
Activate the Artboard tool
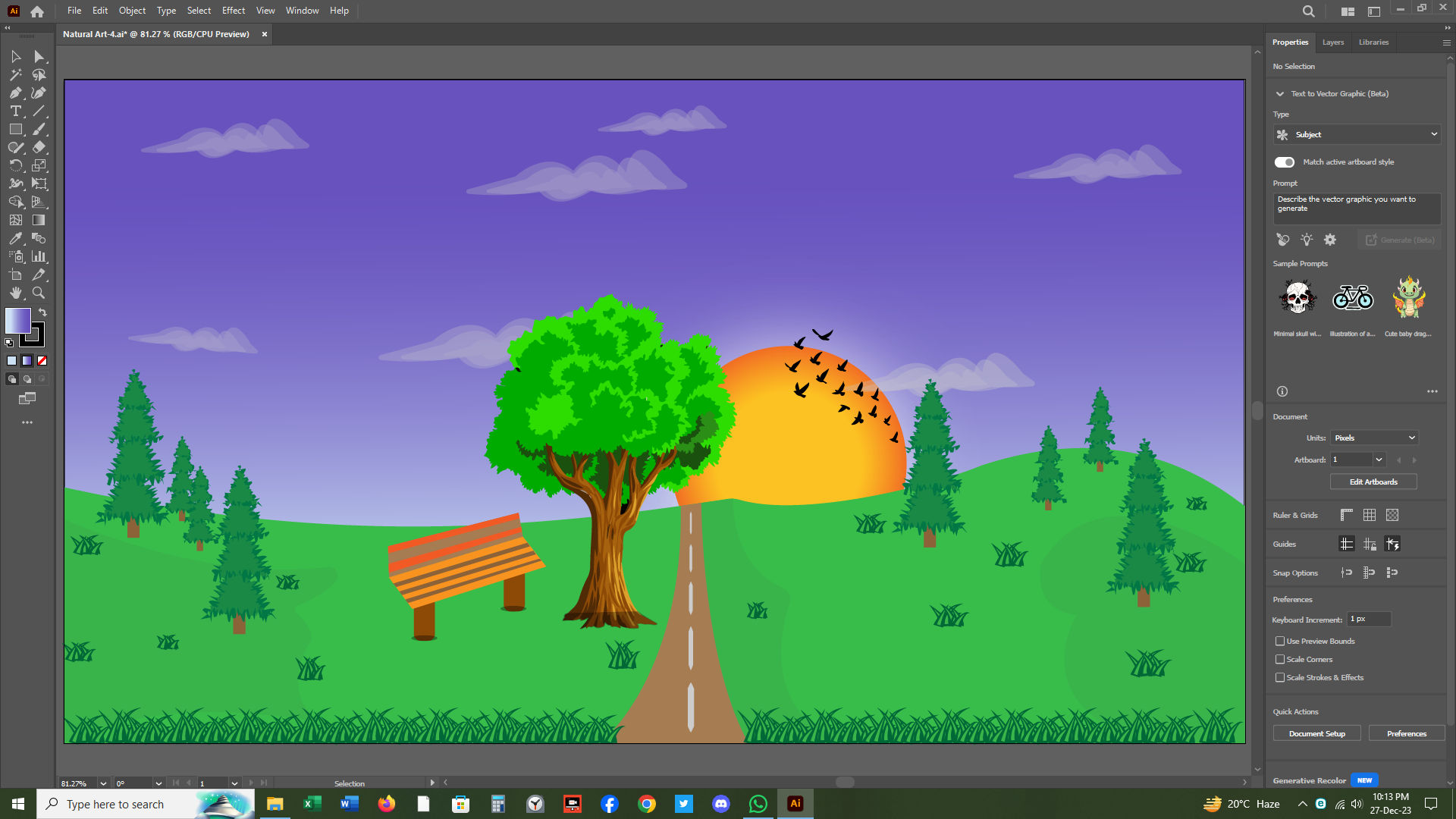coord(15,275)
